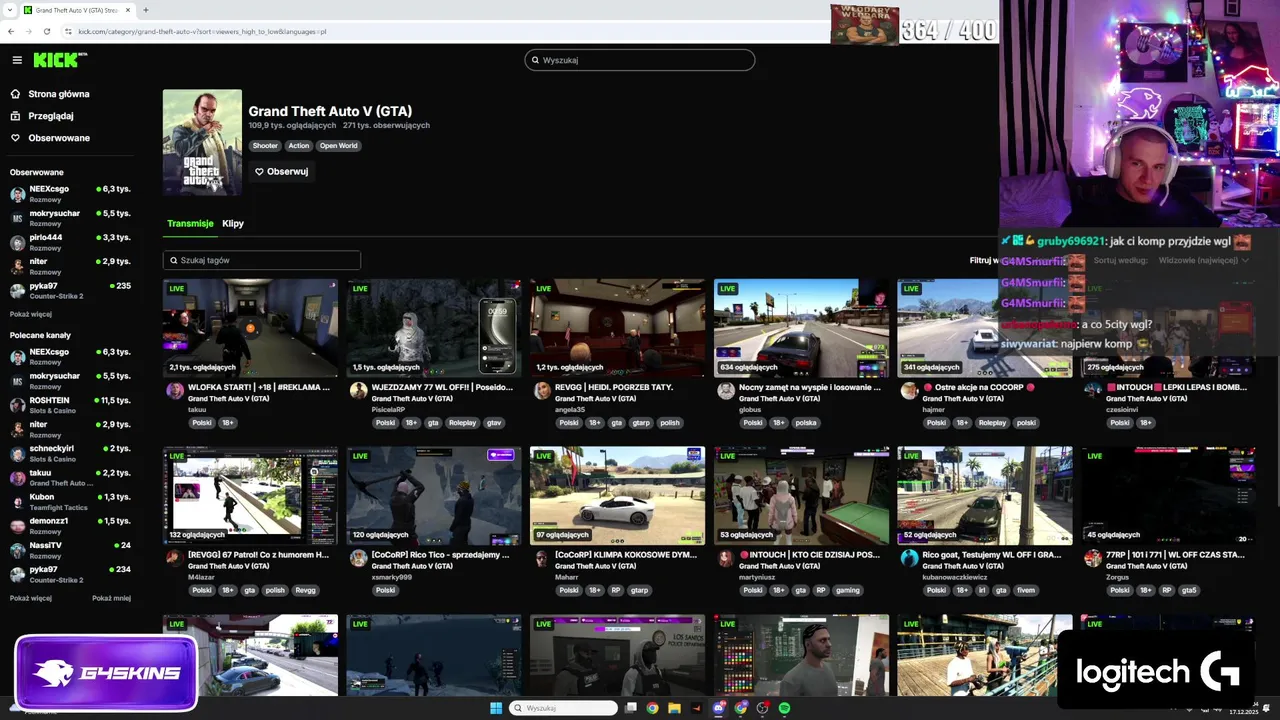Click the Maharr channel avatar
The height and width of the screenshot is (720, 1280).
click(x=542, y=558)
